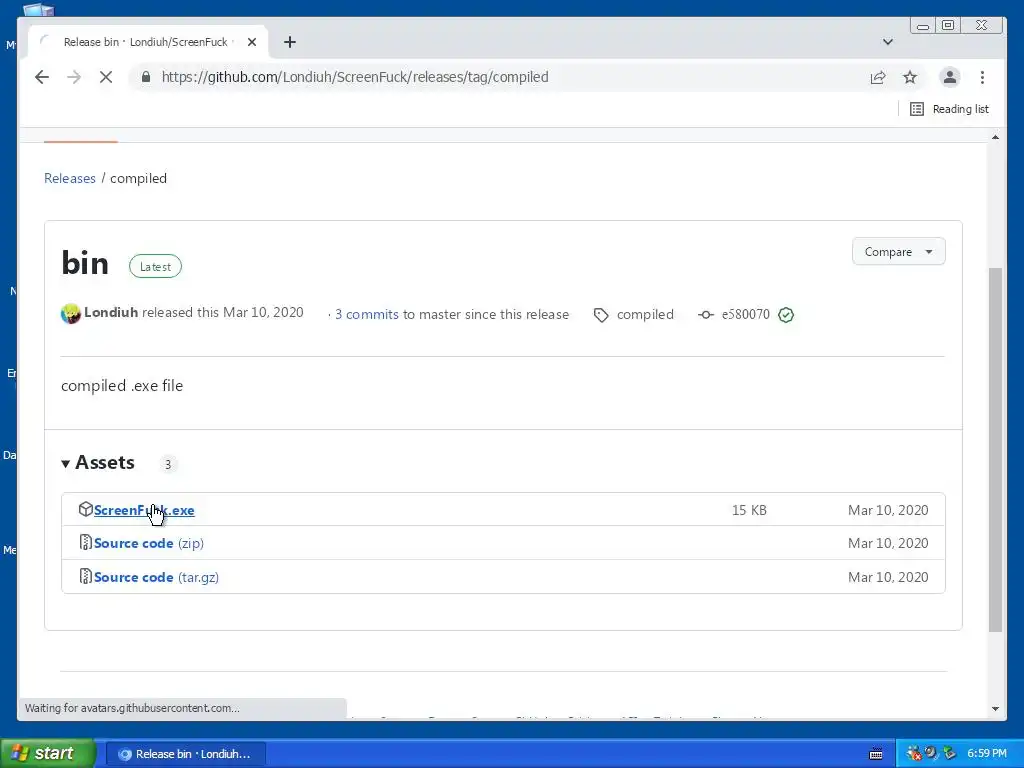
Task: Click the first system tray security icon
Action: (x=914, y=753)
